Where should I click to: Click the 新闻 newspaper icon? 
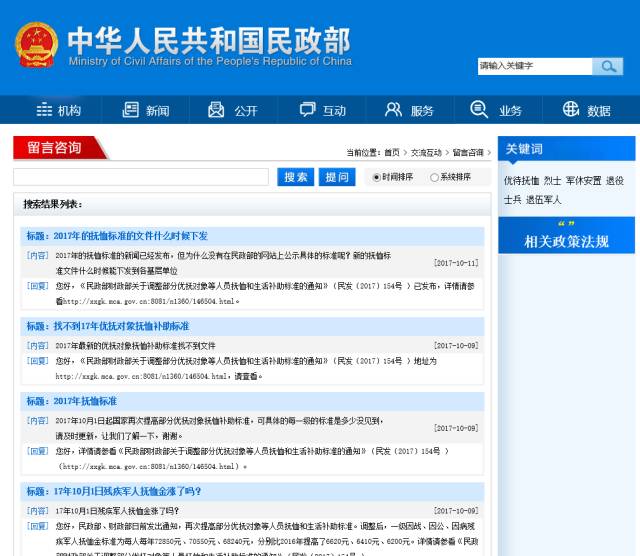[x=131, y=110]
